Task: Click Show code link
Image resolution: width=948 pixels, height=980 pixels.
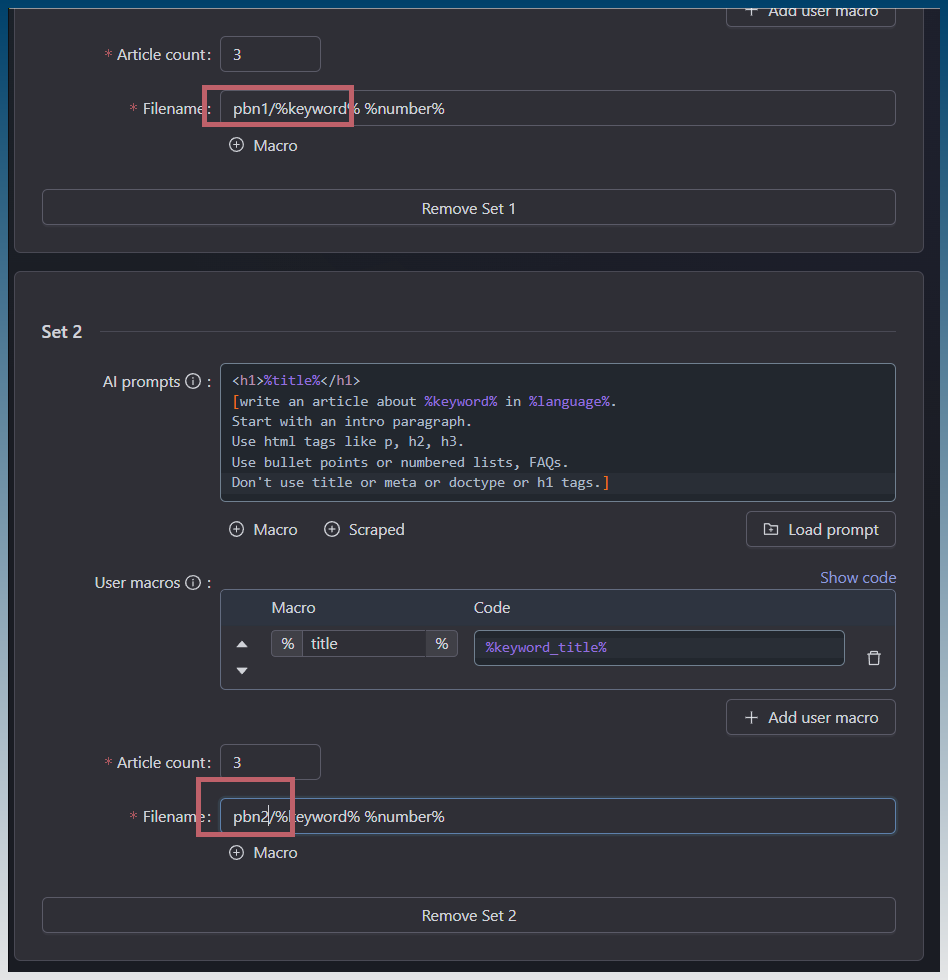Action: (857, 578)
